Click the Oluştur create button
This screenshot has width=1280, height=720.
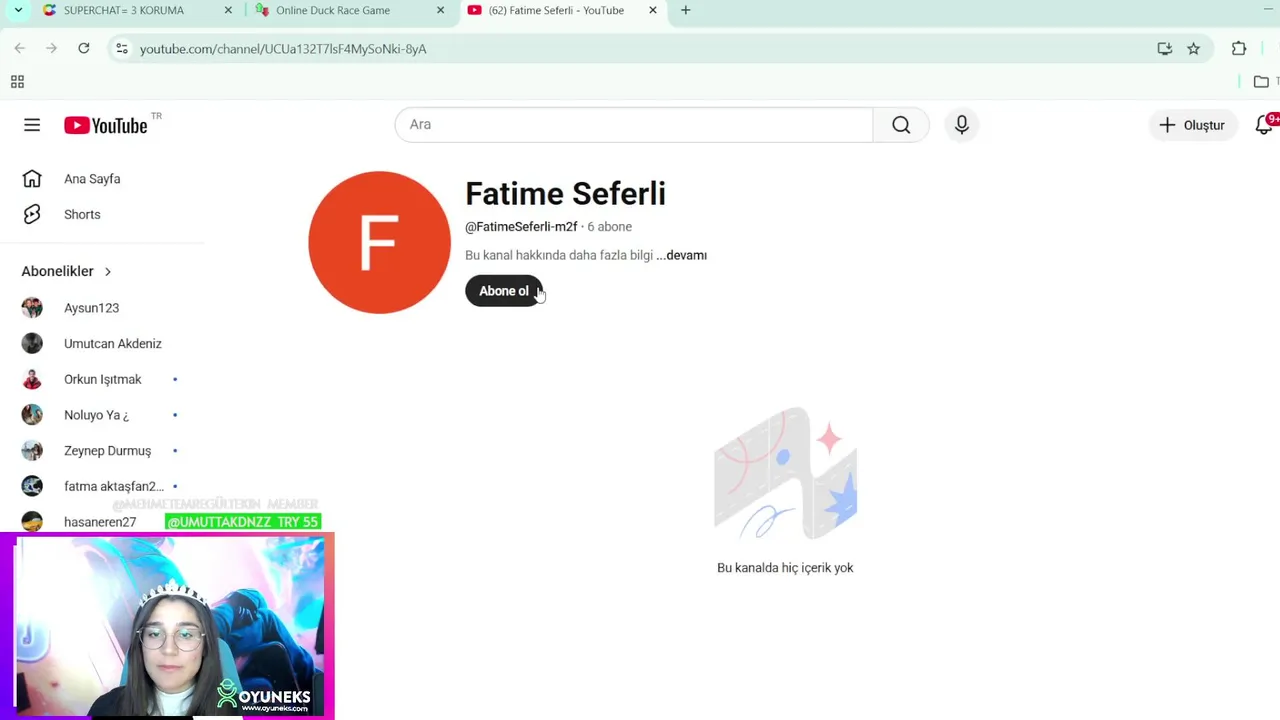coord(1192,125)
